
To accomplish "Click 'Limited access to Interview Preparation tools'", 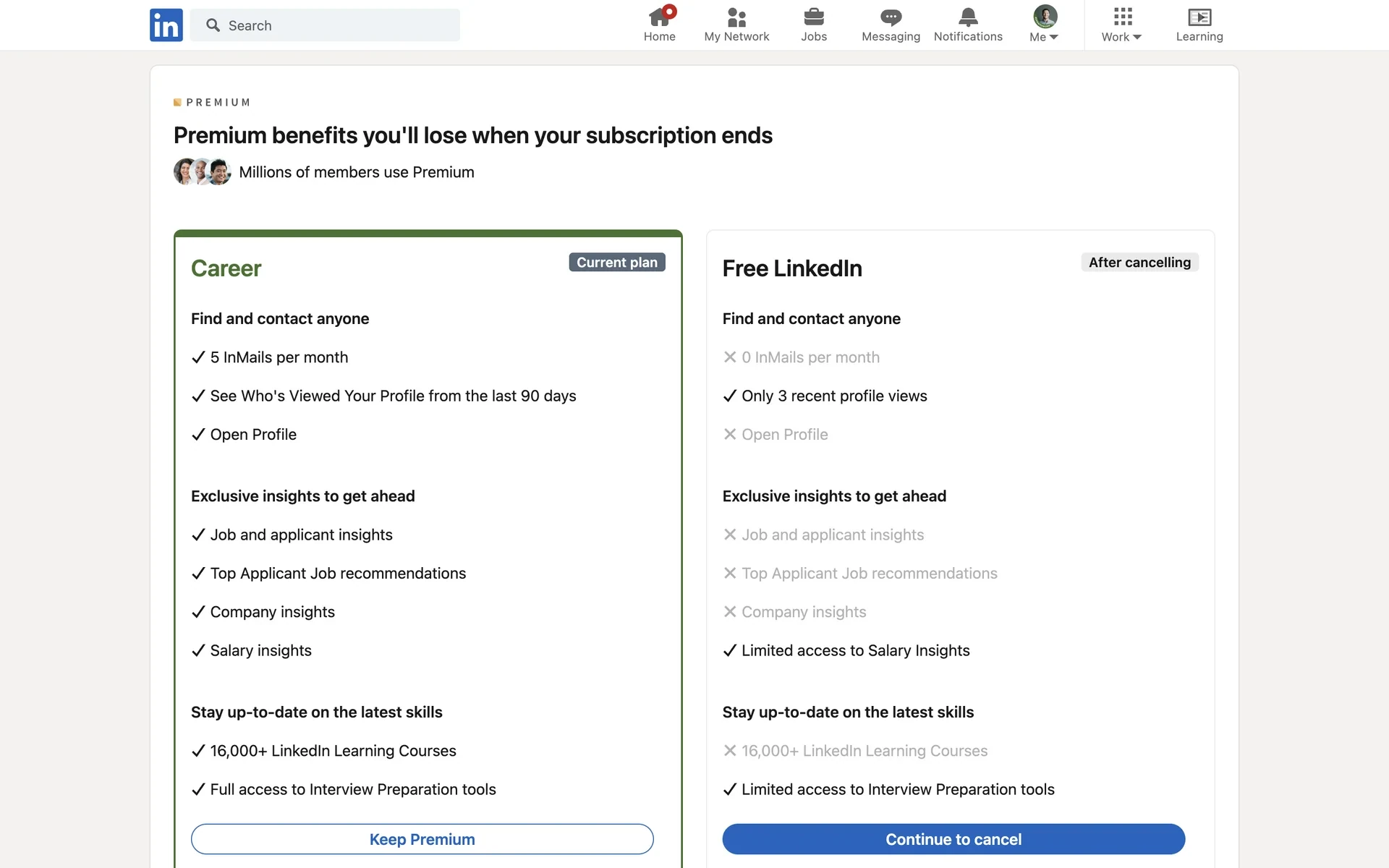I will click(898, 789).
